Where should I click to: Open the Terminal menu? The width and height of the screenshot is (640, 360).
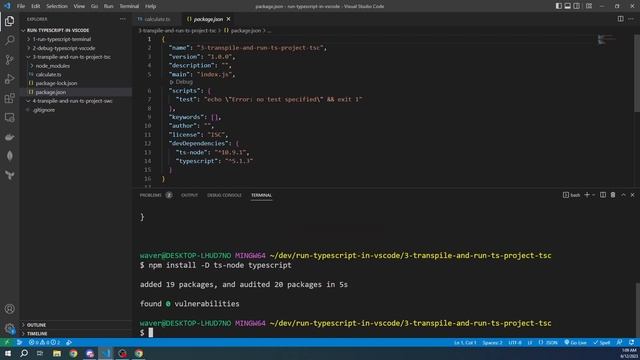click(129, 6)
